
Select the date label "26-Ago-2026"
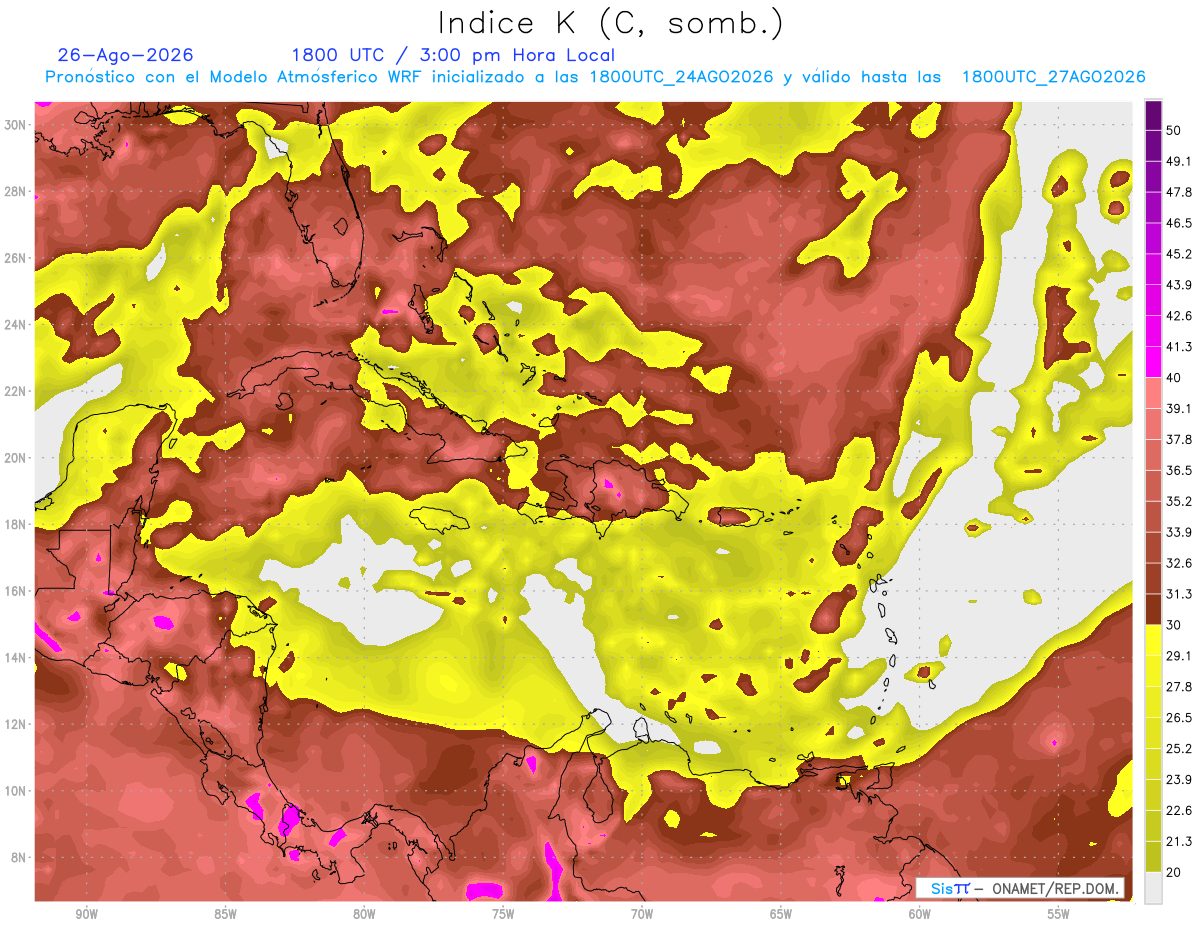[x=126, y=55]
